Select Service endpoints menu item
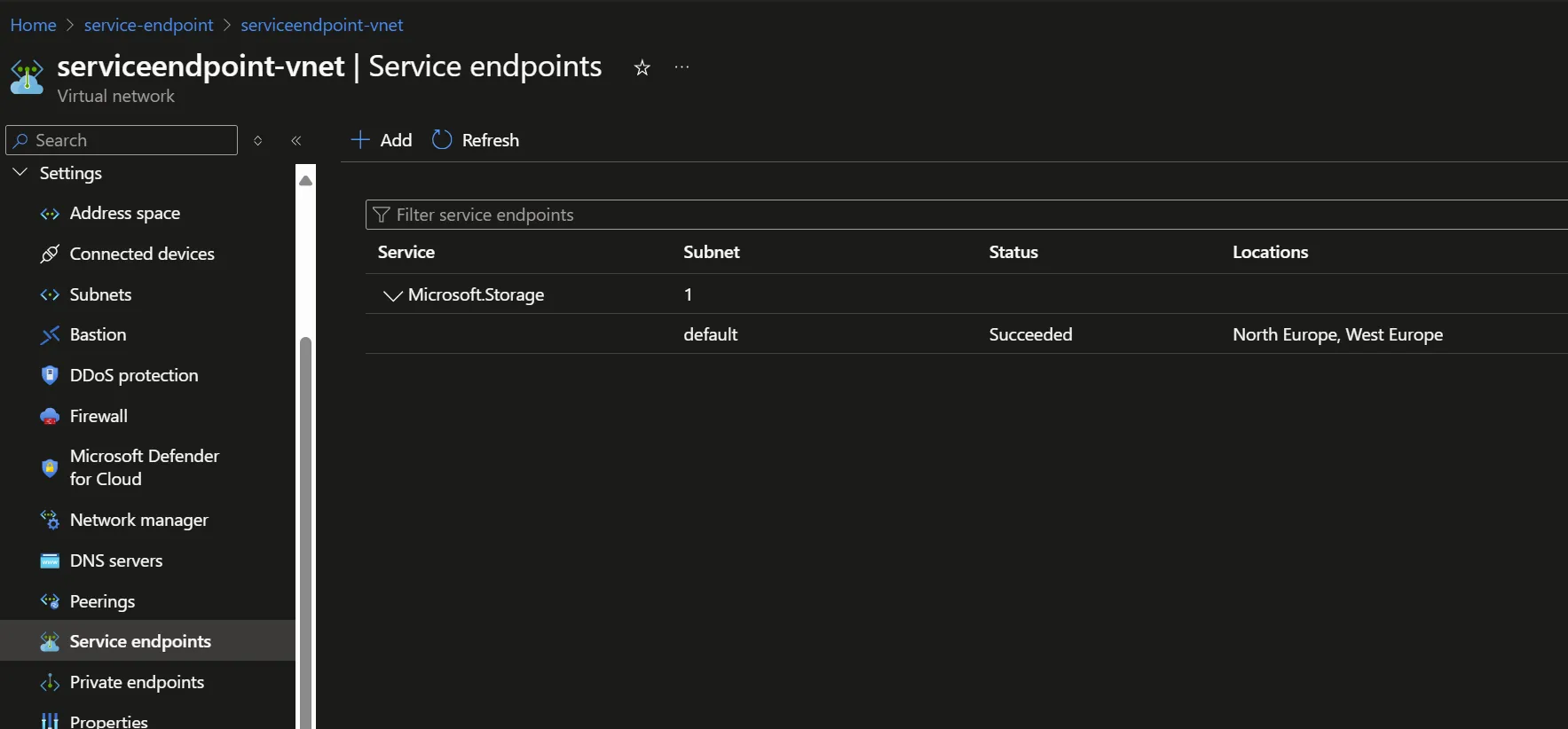 [x=147, y=642]
